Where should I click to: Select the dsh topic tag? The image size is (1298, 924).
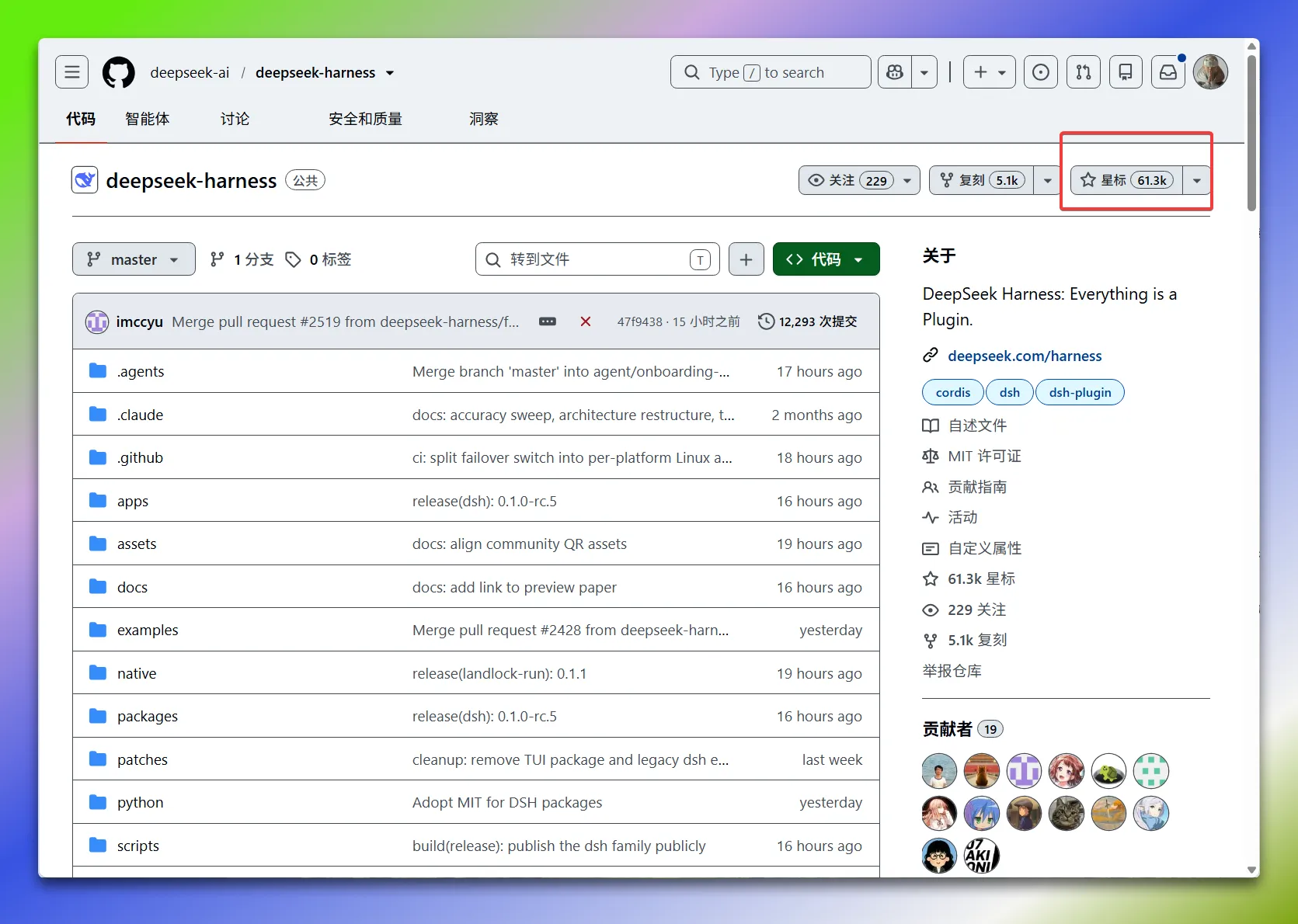[x=1010, y=392]
